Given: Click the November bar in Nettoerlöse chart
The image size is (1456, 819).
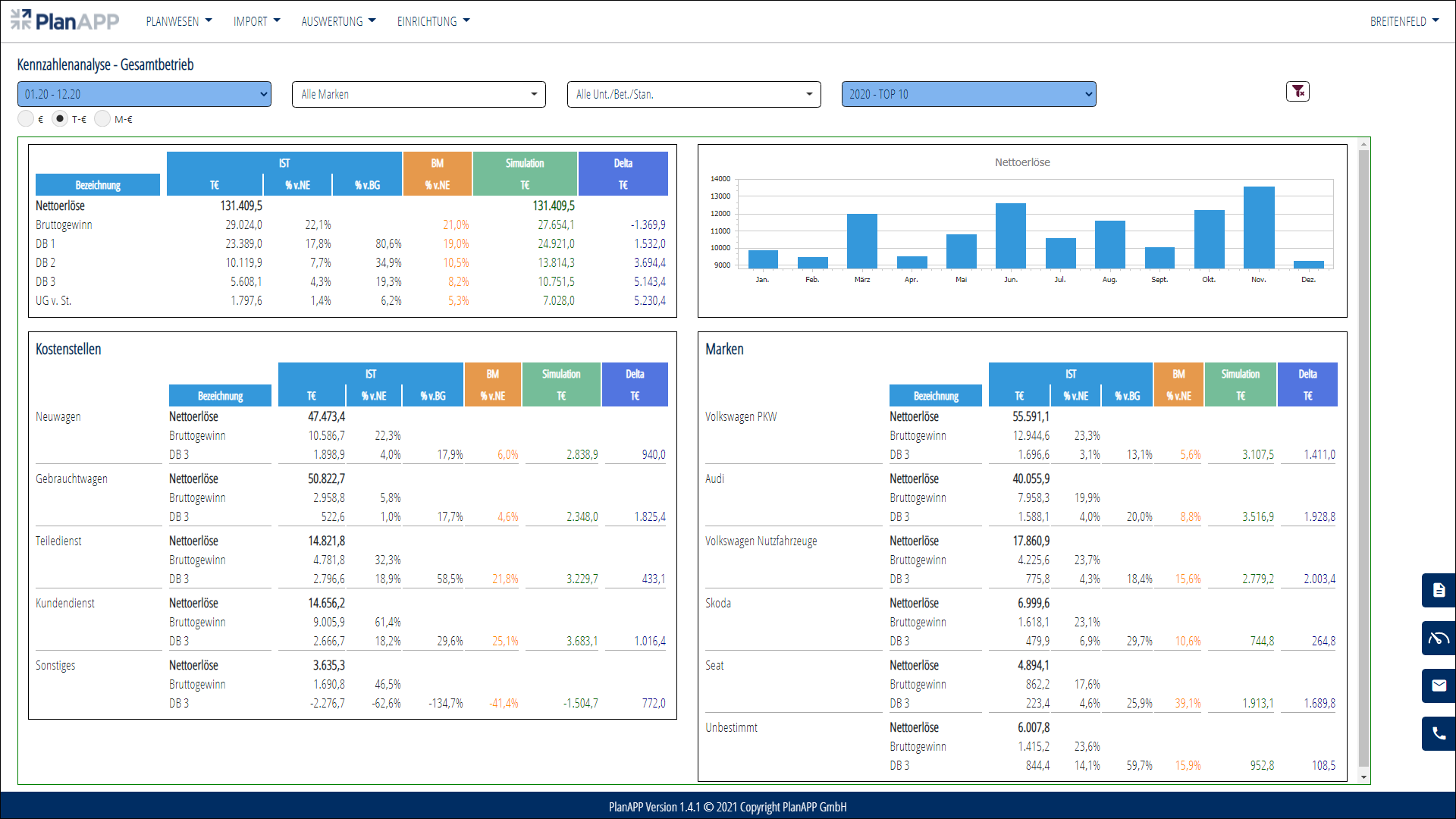Looking at the screenshot, I should pyautogui.click(x=1259, y=227).
